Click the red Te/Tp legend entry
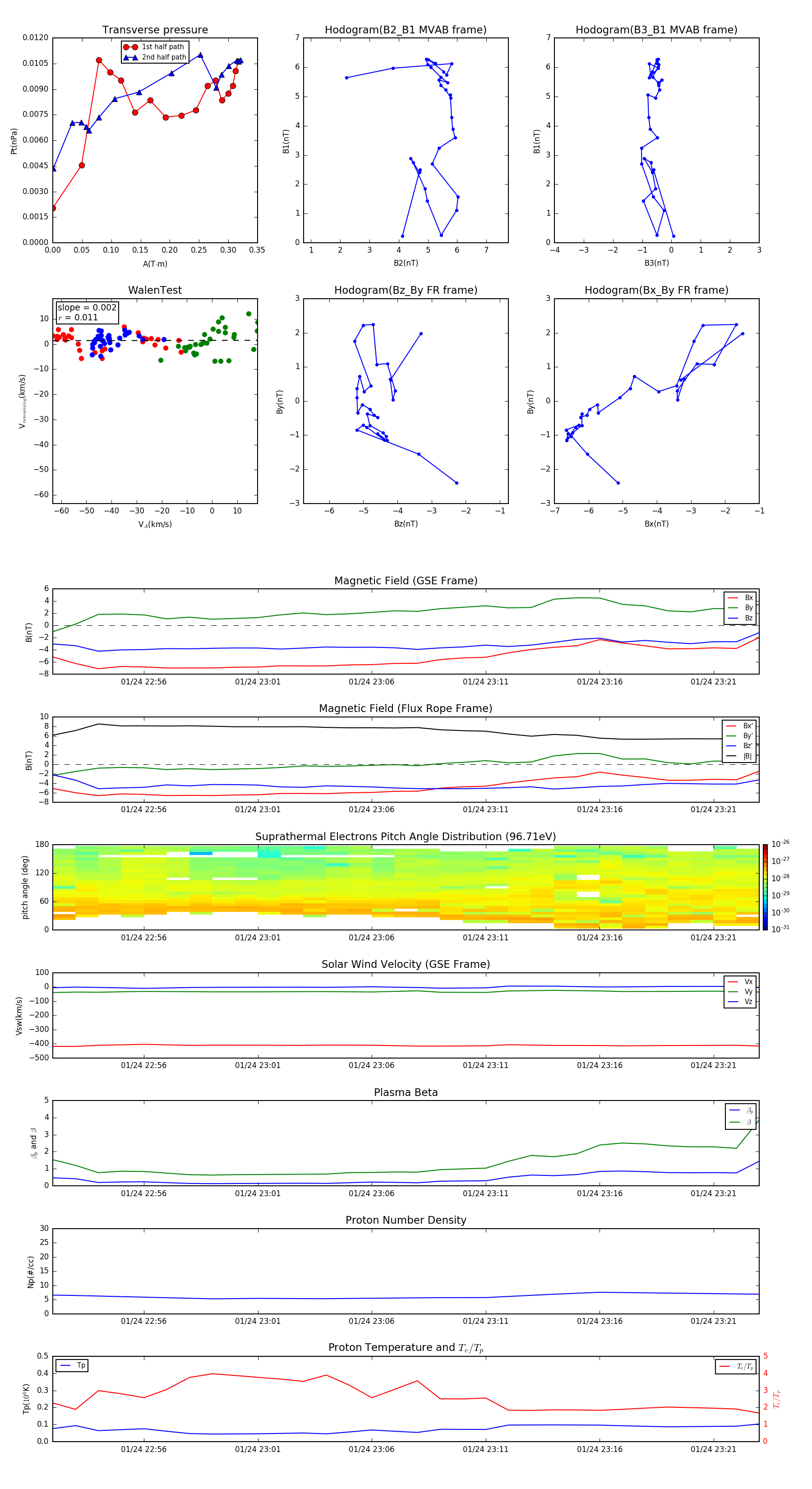Image resolution: width=812 pixels, height=1489 pixels. point(736,1366)
